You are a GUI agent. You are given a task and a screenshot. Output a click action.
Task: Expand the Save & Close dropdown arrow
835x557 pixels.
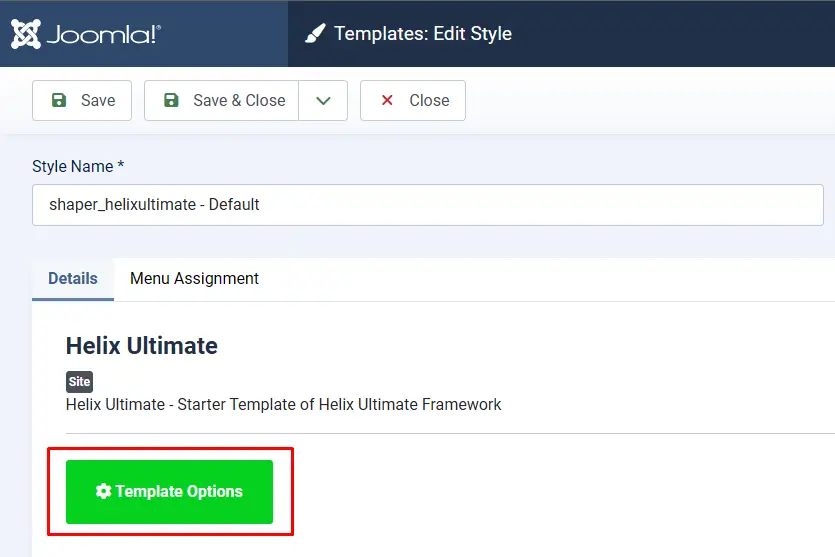(323, 101)
